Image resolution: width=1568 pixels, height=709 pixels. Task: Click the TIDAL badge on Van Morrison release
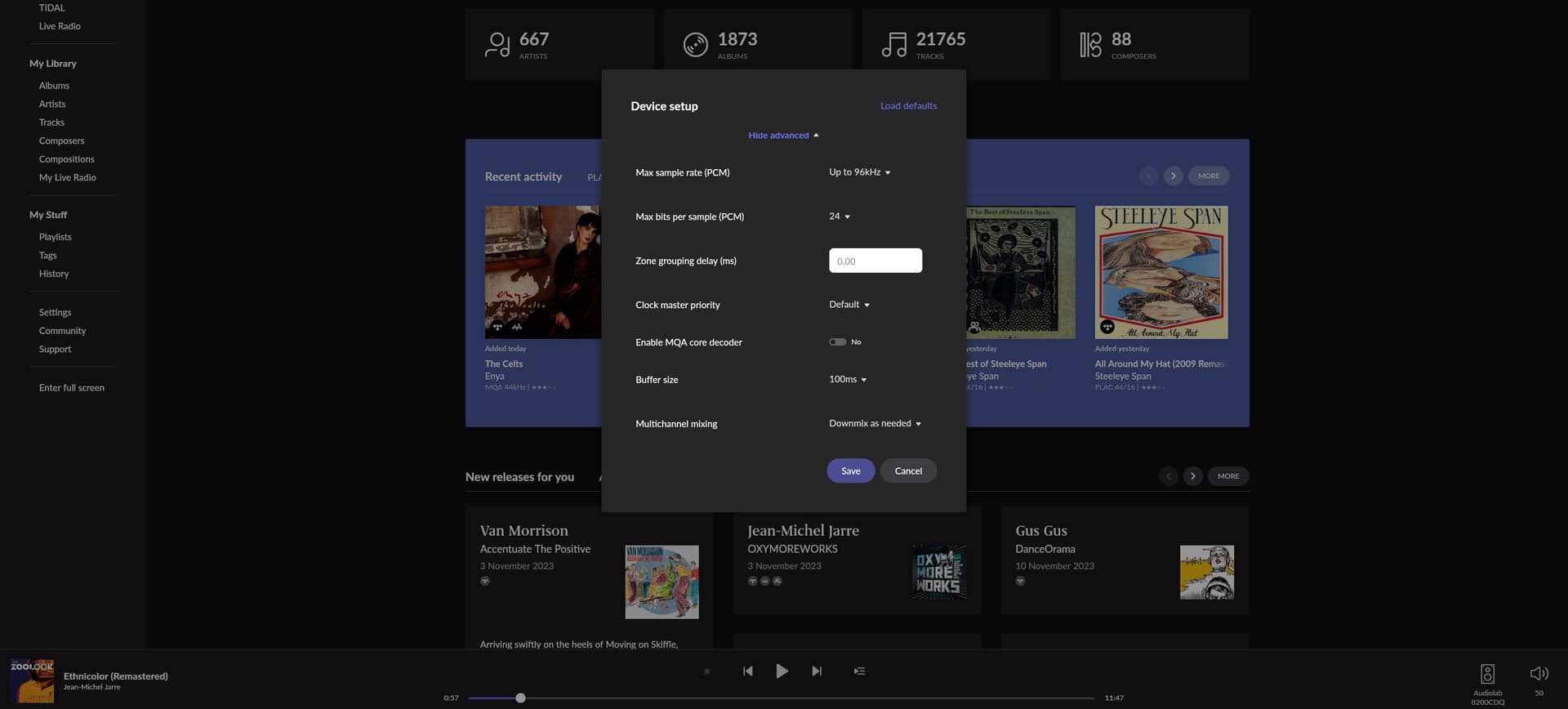pyautogui.click(x=485, y=581)
